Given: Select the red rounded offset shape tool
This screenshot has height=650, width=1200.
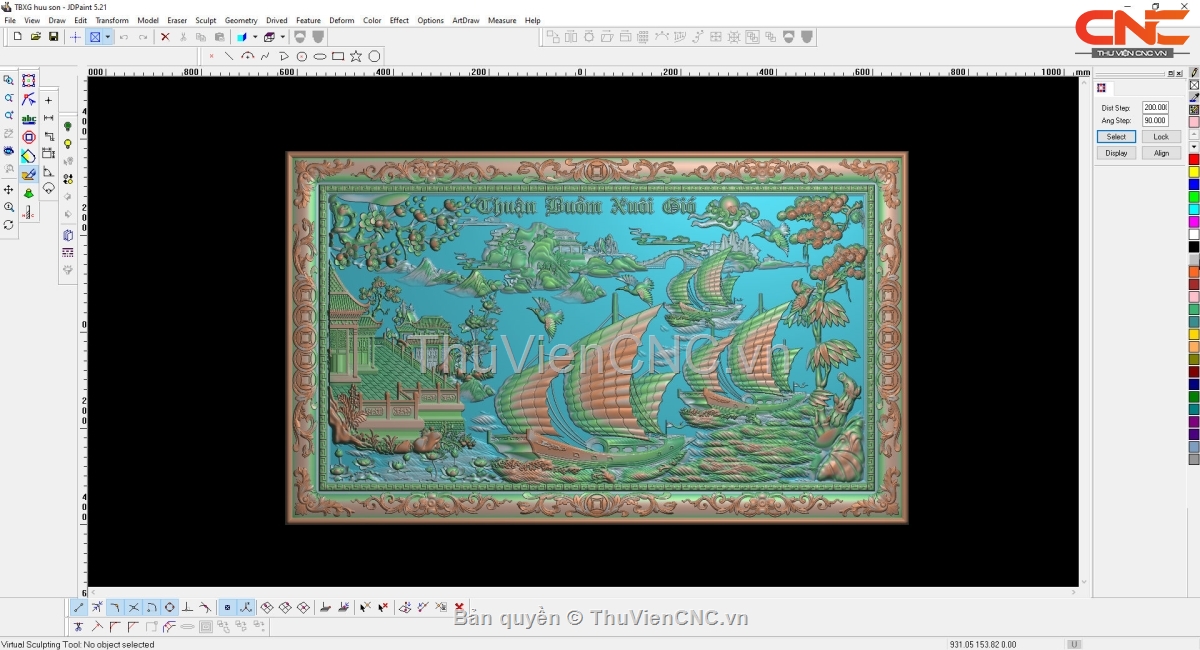Looking at the screenshot, I should coord(29,137).
